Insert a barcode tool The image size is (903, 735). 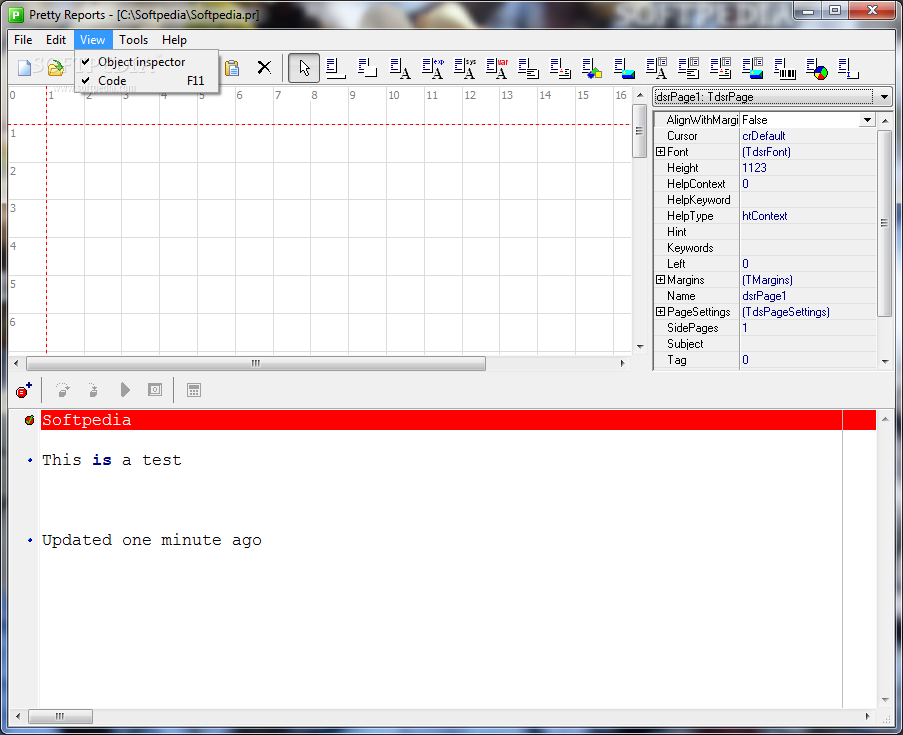[784, 68]
